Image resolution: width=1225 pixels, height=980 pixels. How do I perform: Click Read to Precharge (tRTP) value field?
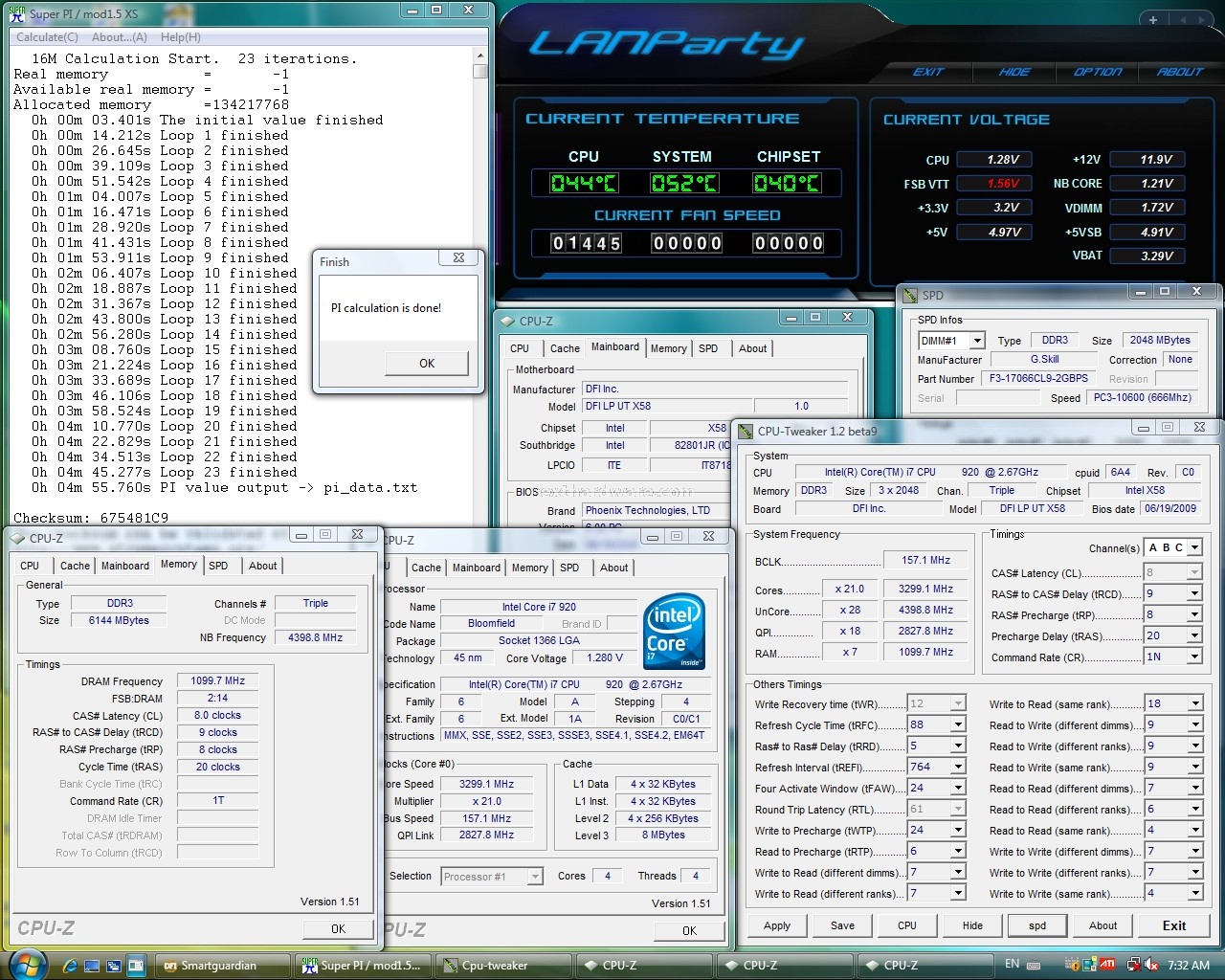[x=928, y=852]
